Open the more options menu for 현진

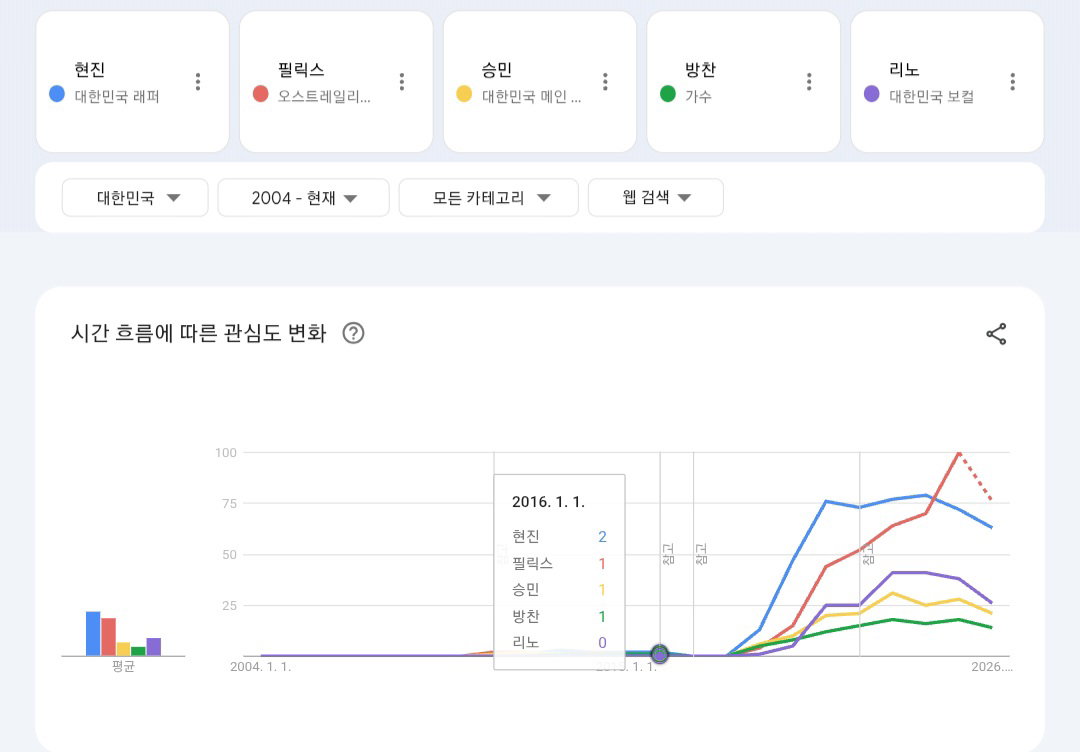click(x=198, y=82)
